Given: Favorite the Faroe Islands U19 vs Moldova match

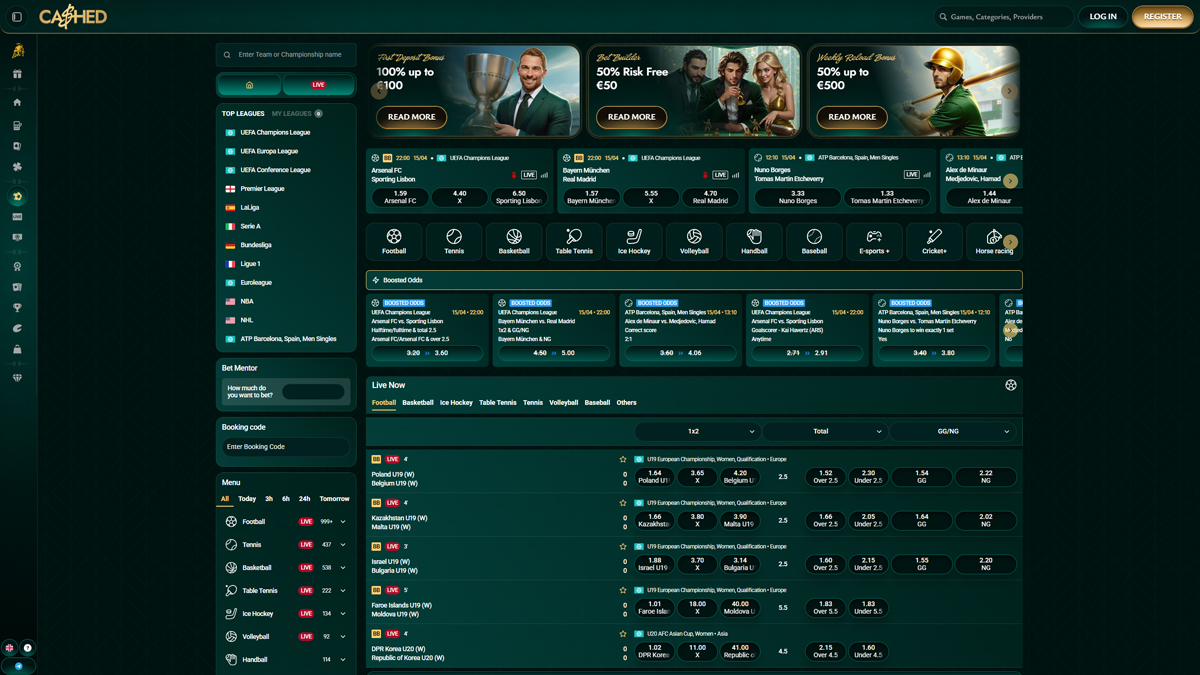Looking at the screenshot, I should tap(623, 590).
